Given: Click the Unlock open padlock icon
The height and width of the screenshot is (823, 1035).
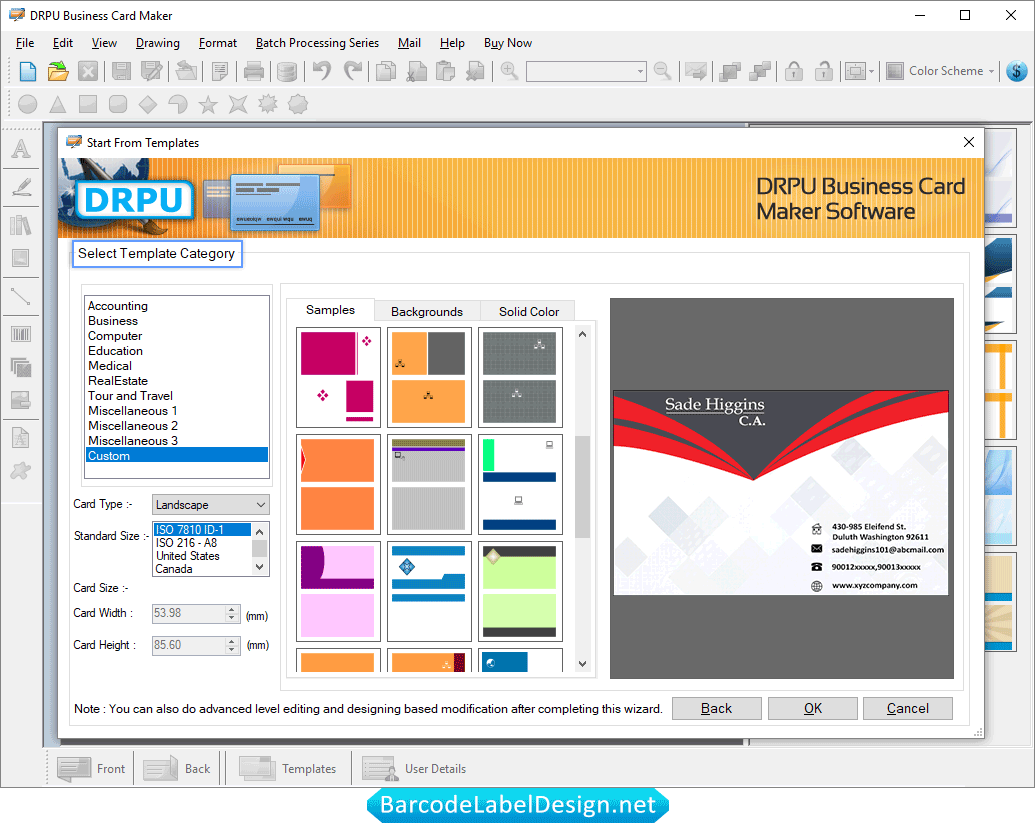Looking at the screenshot, I should point(824,71).
